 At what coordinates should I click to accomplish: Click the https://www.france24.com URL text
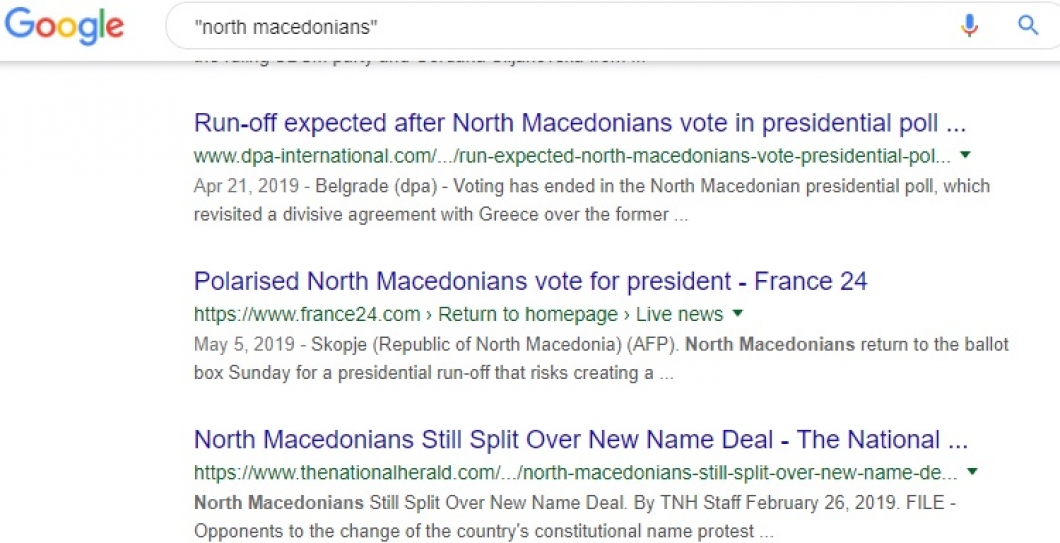coord(307,314)
